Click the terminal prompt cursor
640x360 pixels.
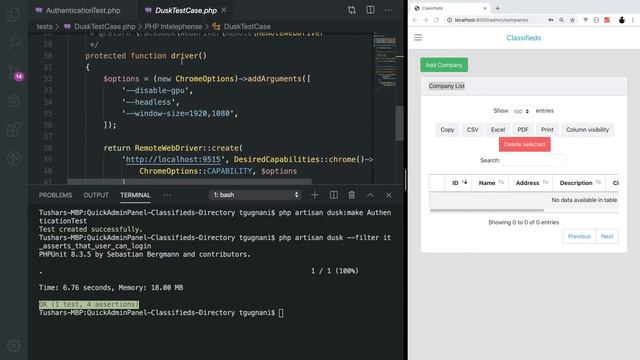click(281, 313)
